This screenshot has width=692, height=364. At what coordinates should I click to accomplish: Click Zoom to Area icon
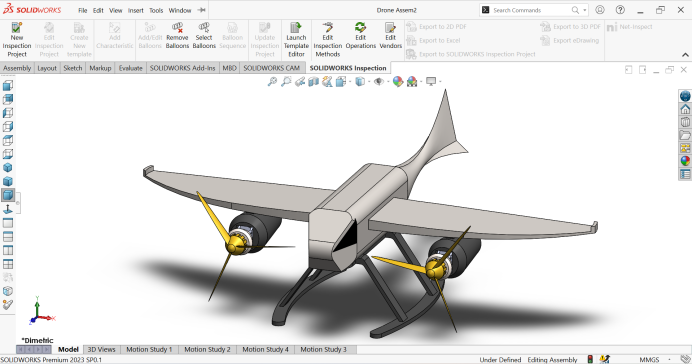286,81
